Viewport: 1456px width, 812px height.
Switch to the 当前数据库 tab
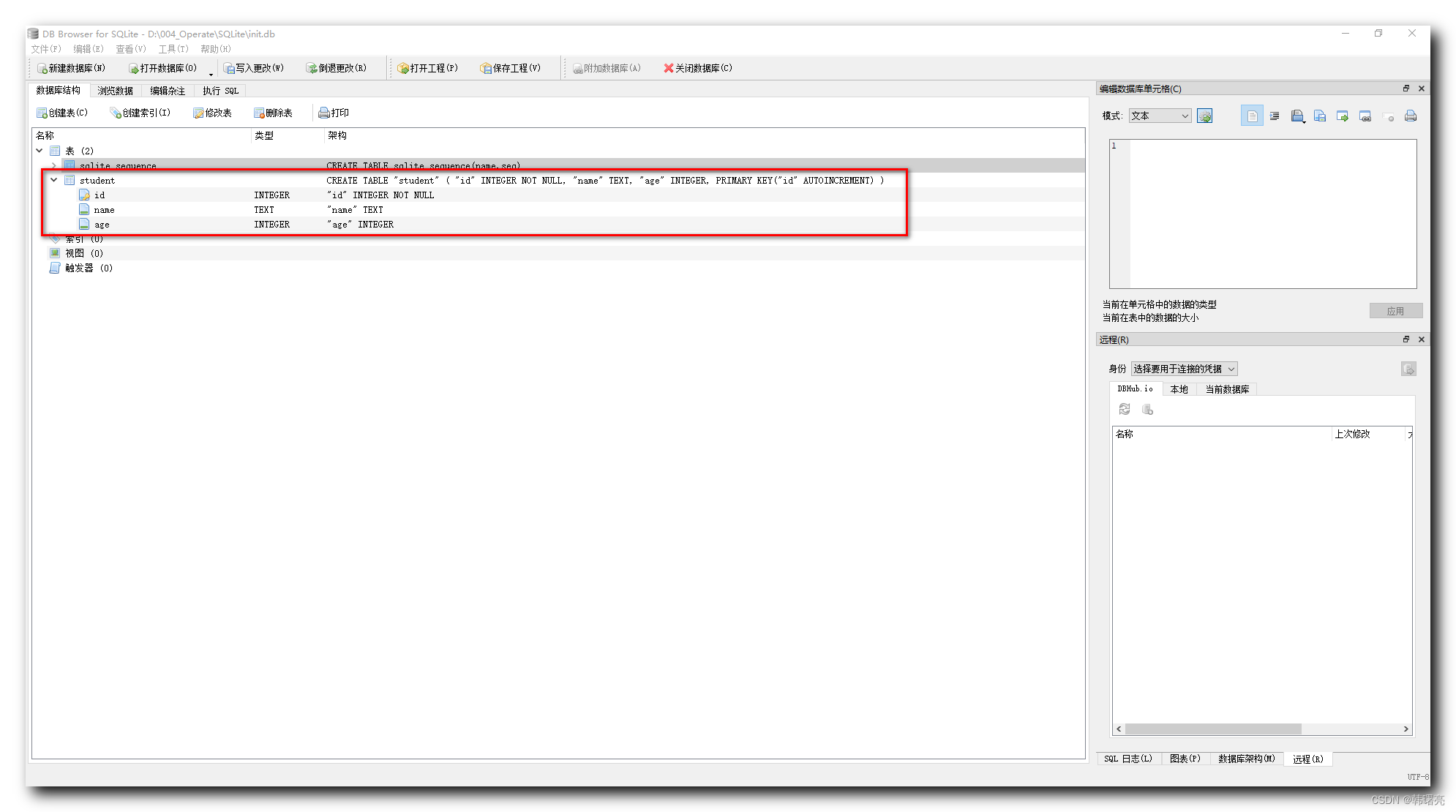[x=1228, y=389]
